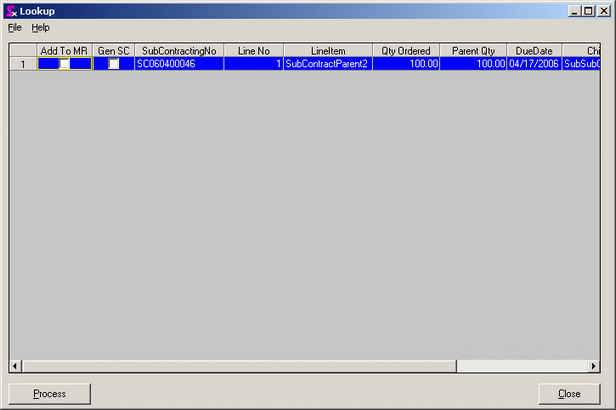Click the horizontal scrollbar left arrow
This screenshot has width=616, height=410.
[x=15, y=367]
